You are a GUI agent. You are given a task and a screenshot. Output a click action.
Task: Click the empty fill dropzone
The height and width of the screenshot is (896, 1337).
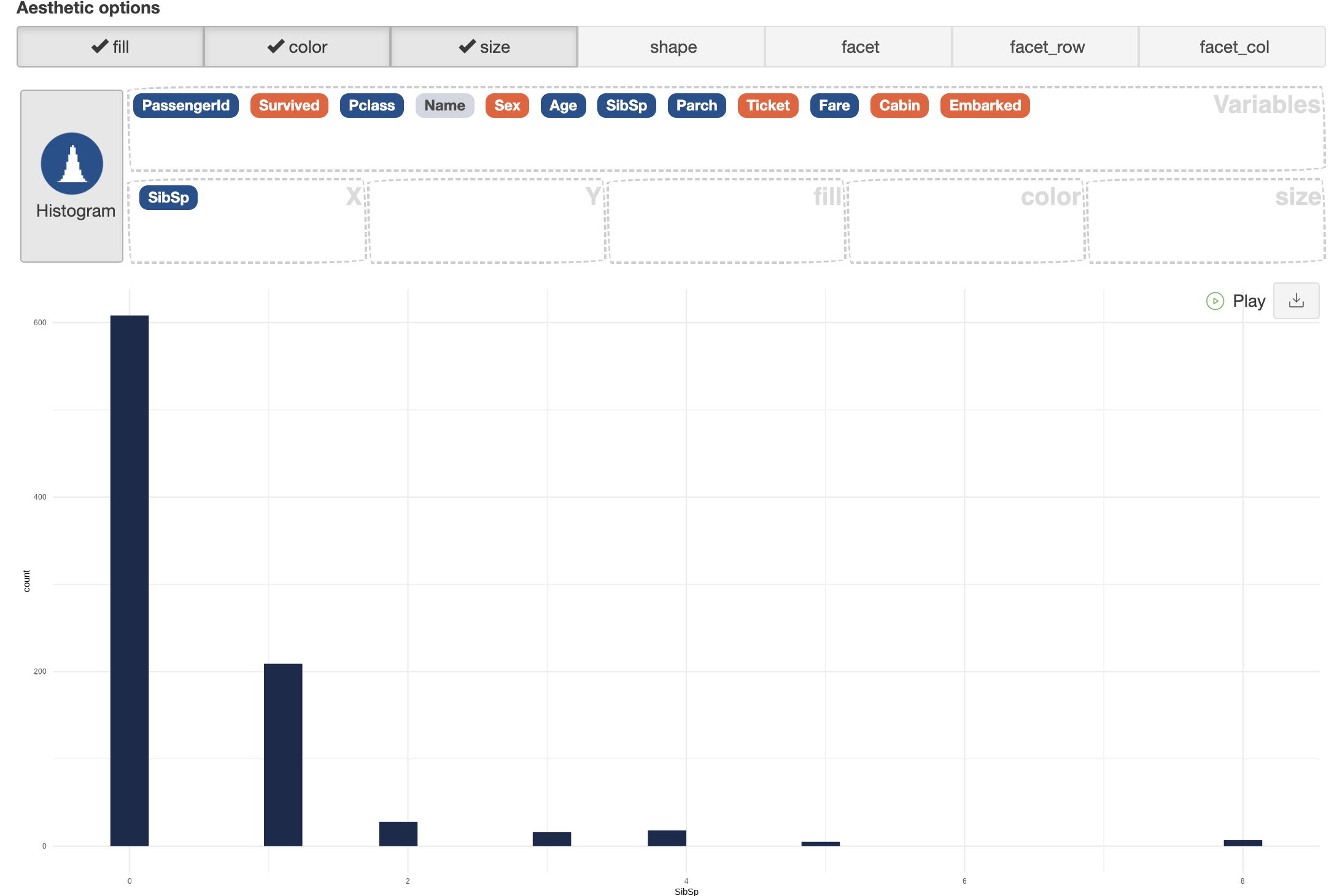pos(724,227)
